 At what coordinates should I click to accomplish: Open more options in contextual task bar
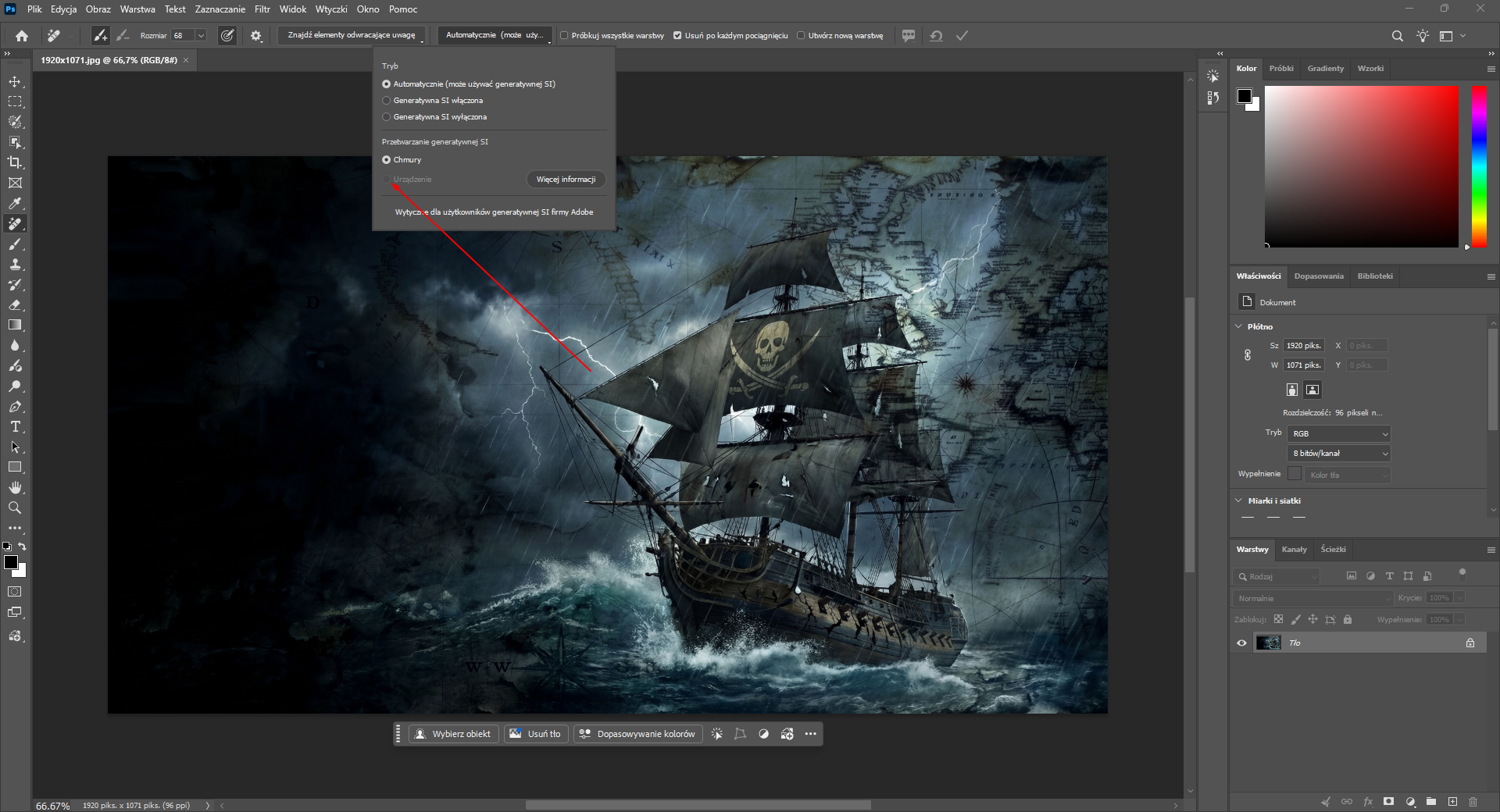(811, 734)
